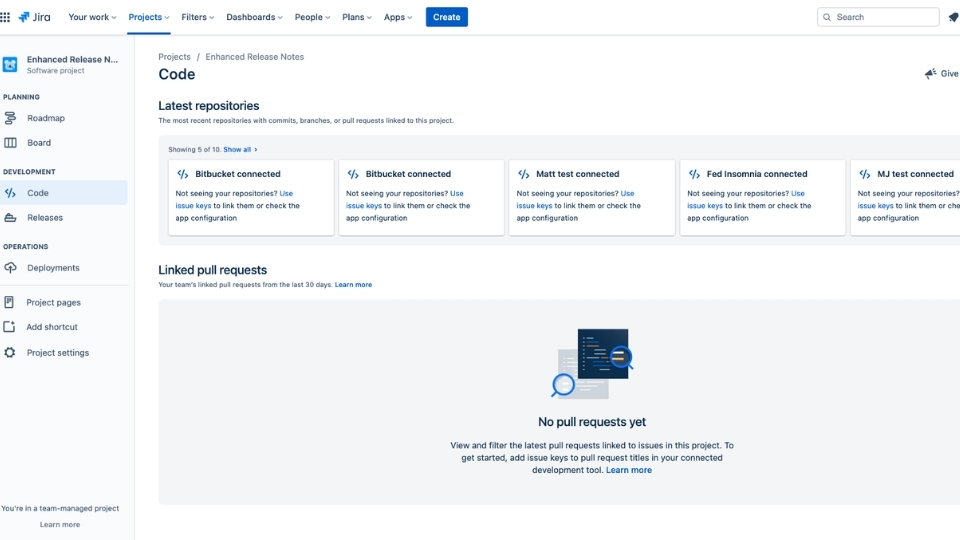Viewport: 960px width, 540px height.
Task: Click the Give feedback megaphone icon
Action: point(931,73)
